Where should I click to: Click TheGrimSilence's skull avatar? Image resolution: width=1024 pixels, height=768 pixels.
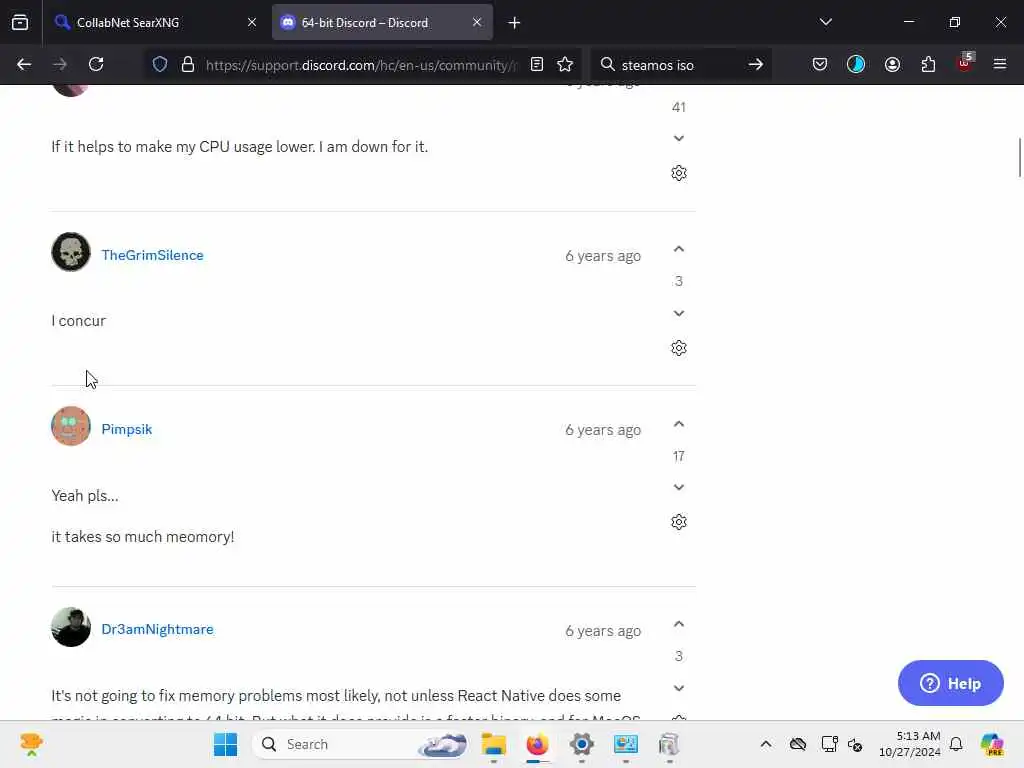click(x=71, y=252)
